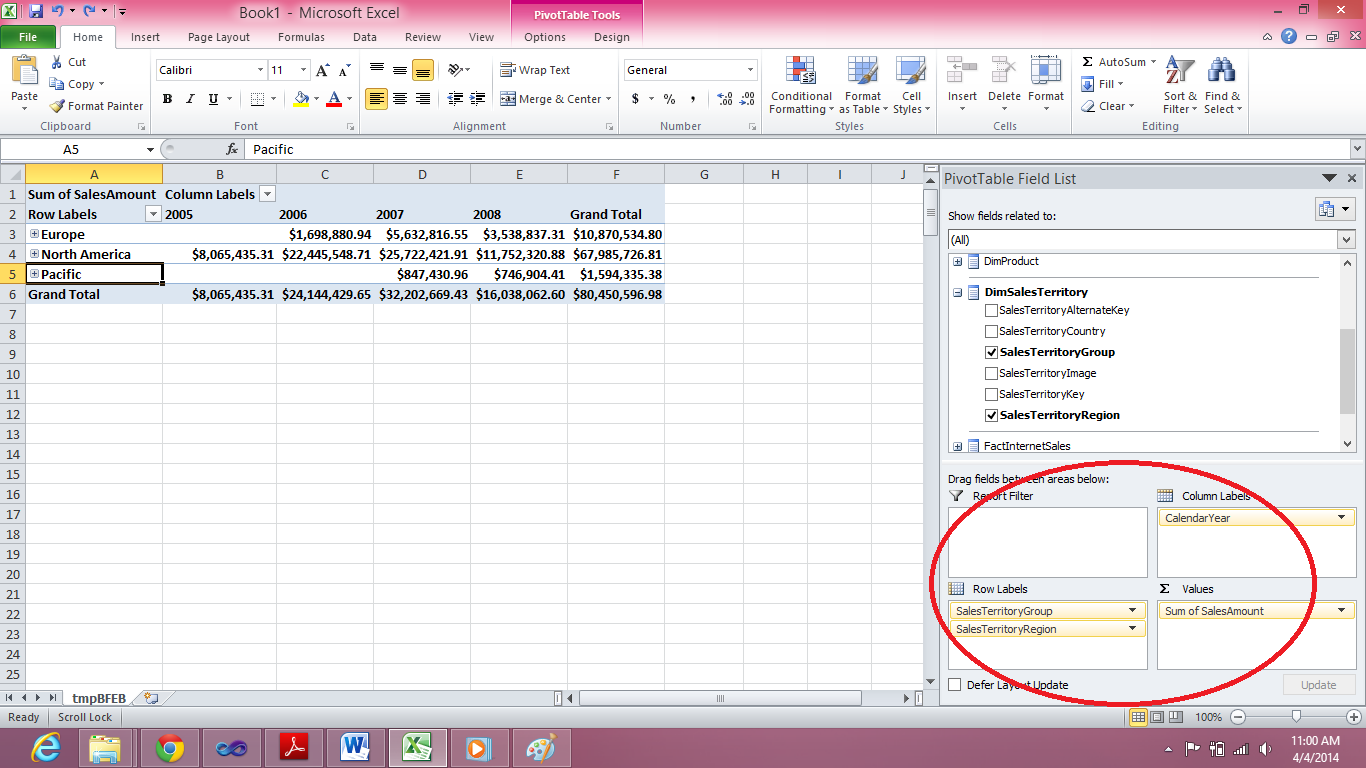Apply percent style format
The width and height of the screenshot is (1366, 768).
[669, 99]
